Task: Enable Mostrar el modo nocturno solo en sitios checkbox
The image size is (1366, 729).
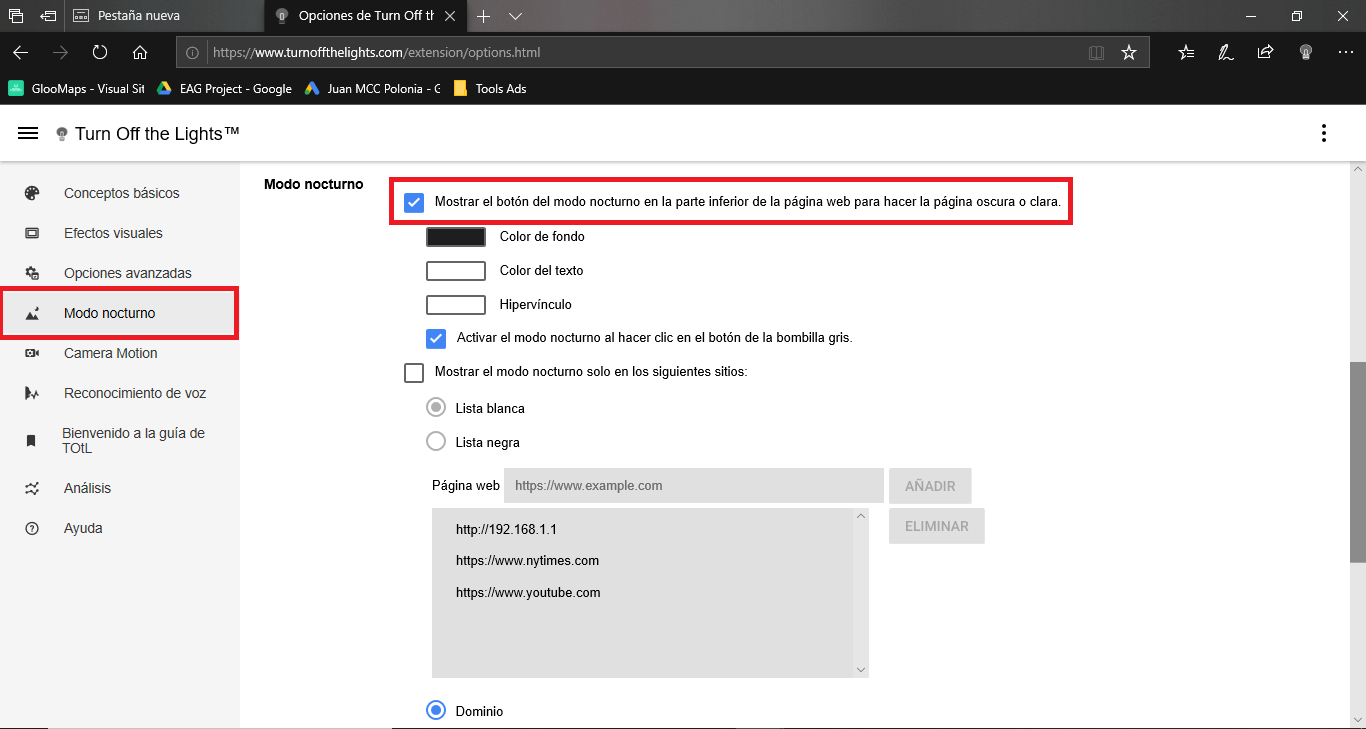Action: [414, 372]
